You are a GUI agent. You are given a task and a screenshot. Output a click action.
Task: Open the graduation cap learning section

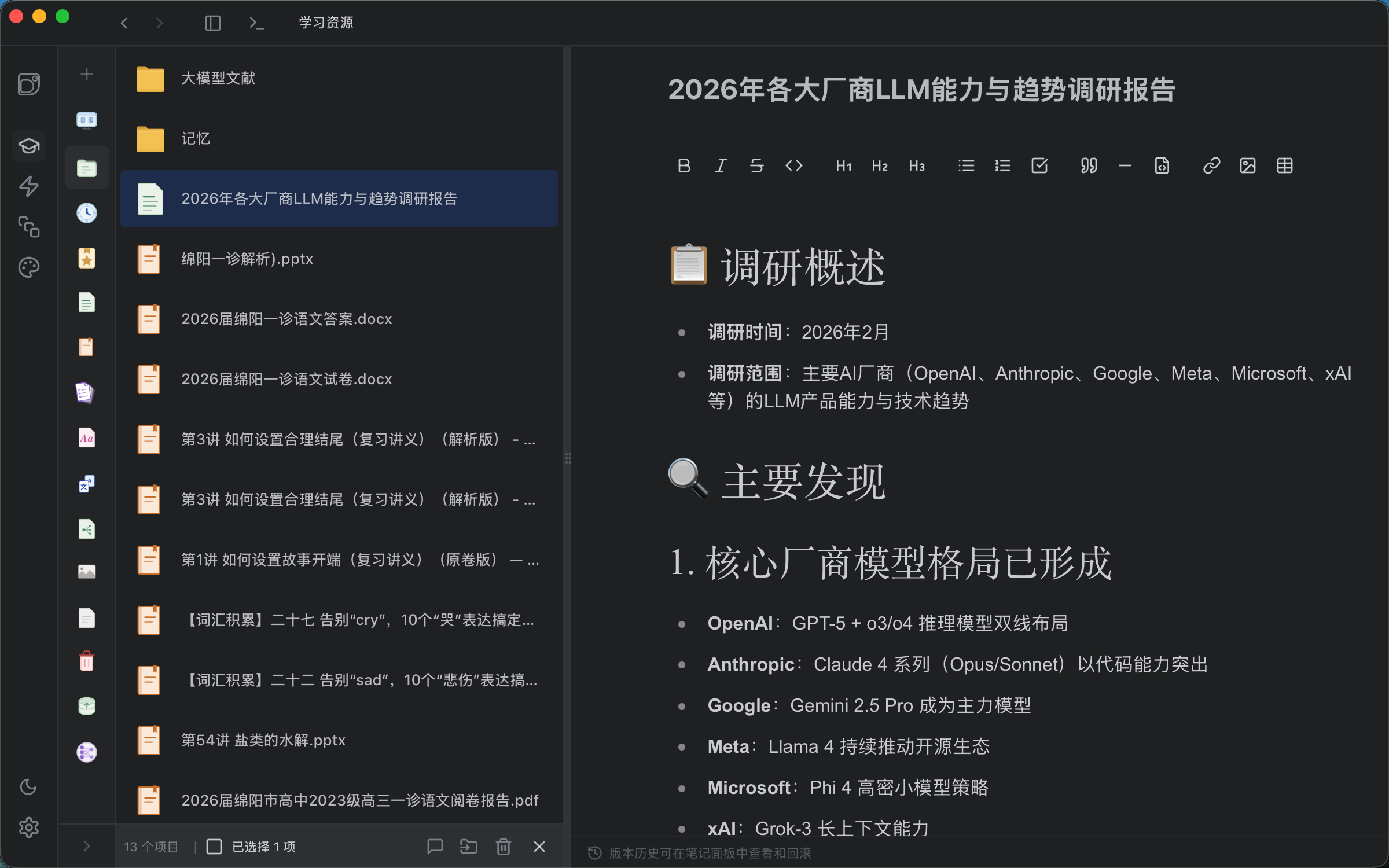point(28,145)
